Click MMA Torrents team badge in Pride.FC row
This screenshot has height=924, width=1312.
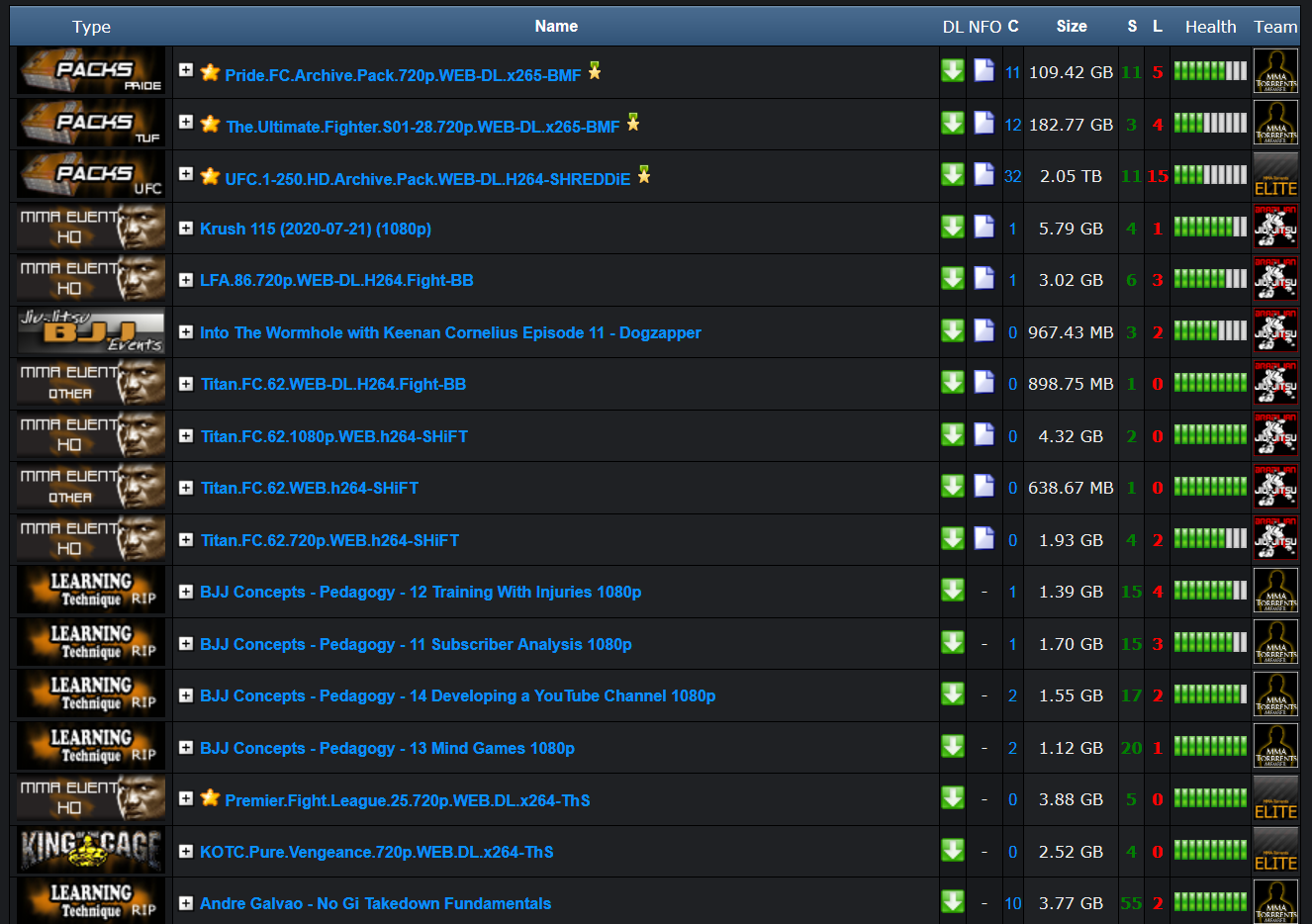click(x=1275, y=71)
